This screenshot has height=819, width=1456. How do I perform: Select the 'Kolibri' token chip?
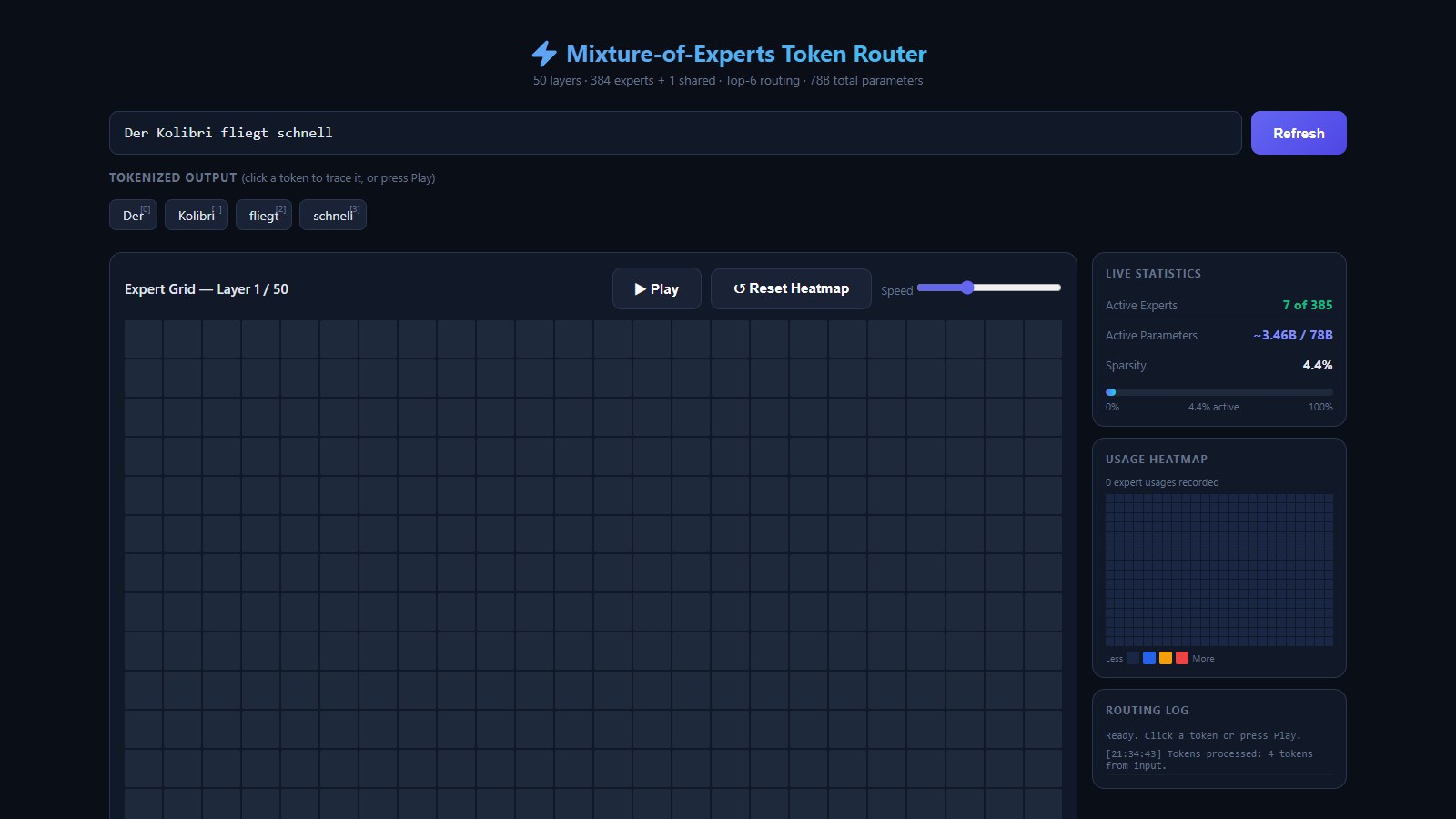tap(197, 215)
